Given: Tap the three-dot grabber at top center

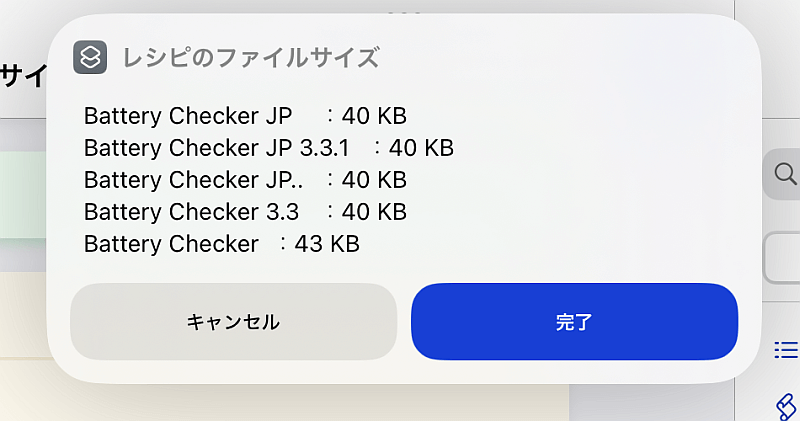Looking at the screenshot, I should (403, 11).
